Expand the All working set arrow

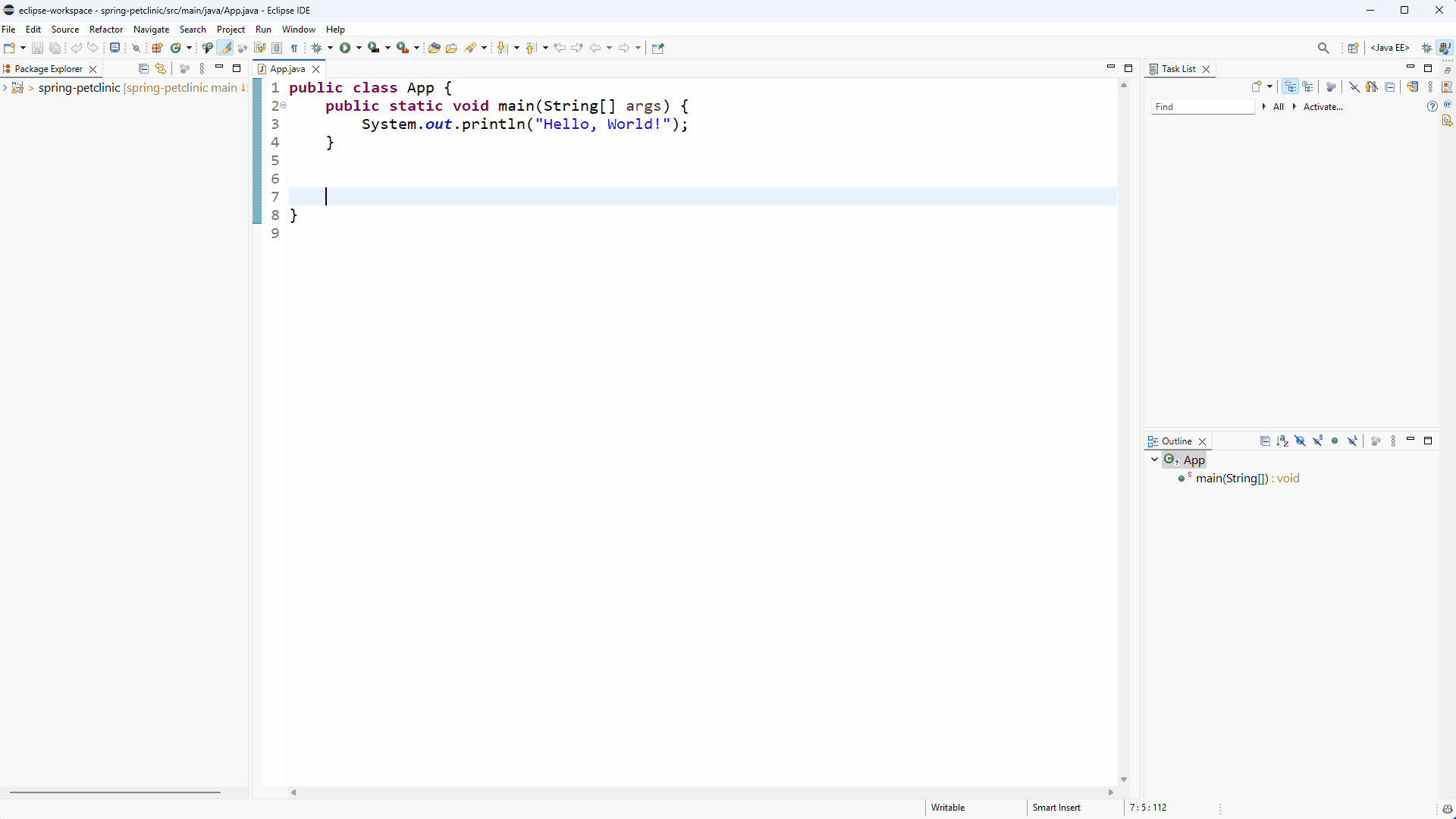pyautogui.click(x=1264, y=106)
